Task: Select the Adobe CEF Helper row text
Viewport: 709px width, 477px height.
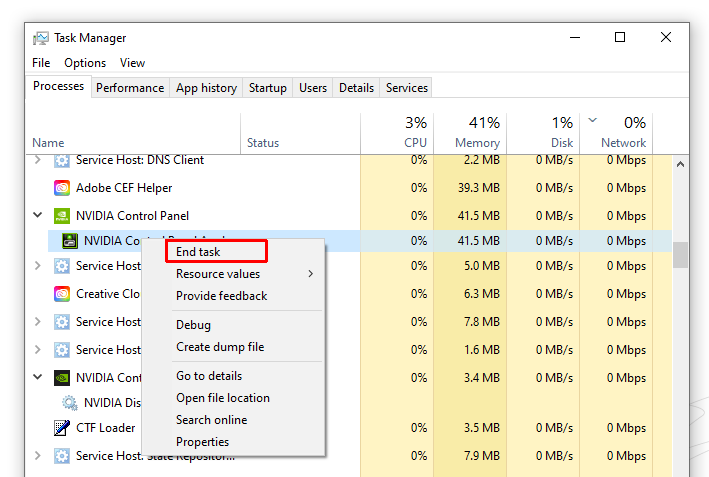Action: pos(124,188)
